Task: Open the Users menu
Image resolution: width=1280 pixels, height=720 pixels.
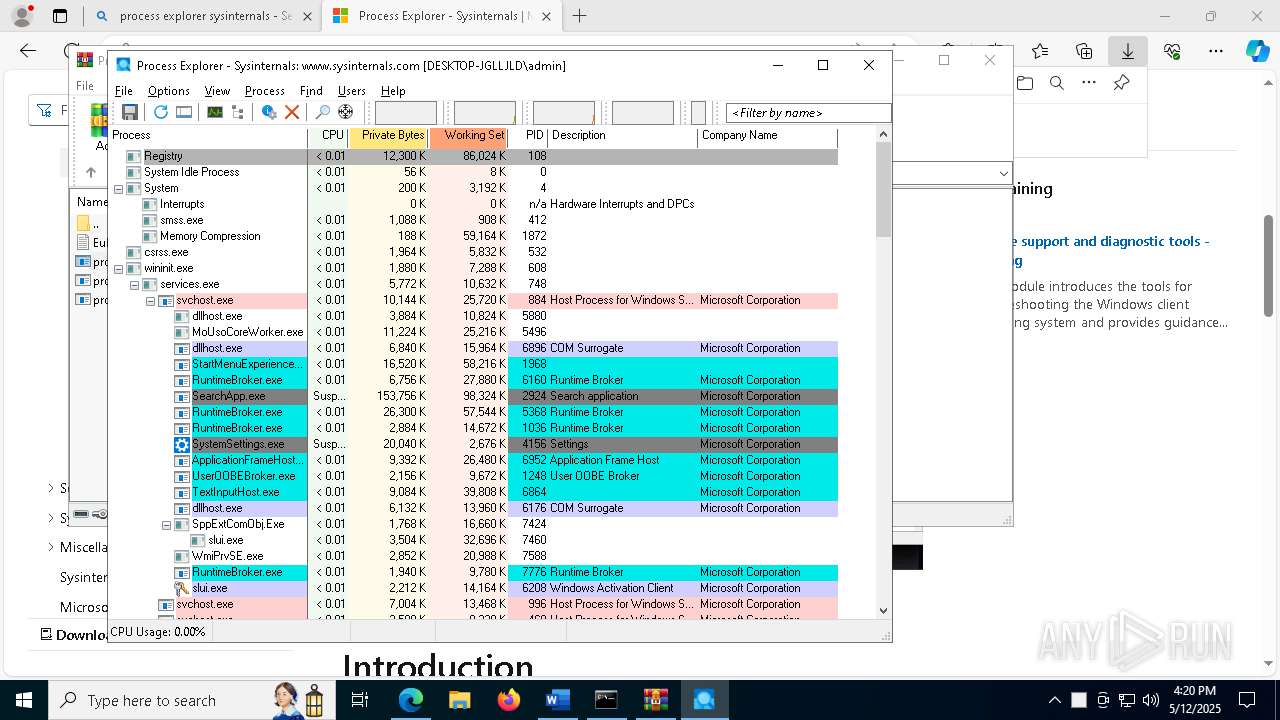Action: pyautogui.click(x=352, y=90)
